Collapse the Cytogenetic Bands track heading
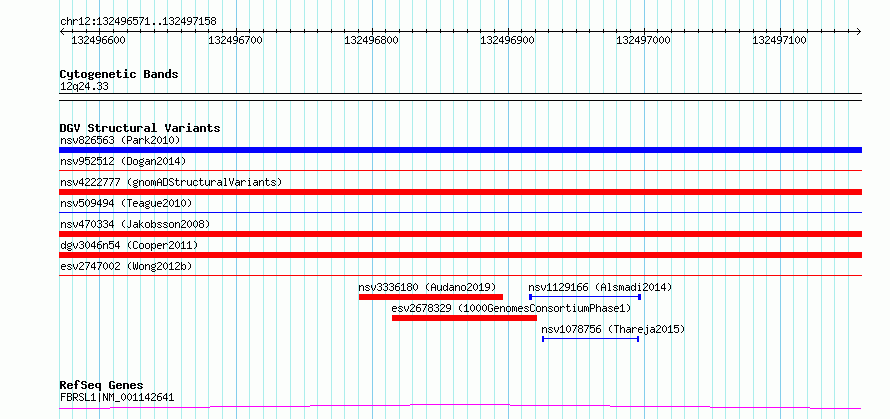890x419 pixels. click(119, 74)
